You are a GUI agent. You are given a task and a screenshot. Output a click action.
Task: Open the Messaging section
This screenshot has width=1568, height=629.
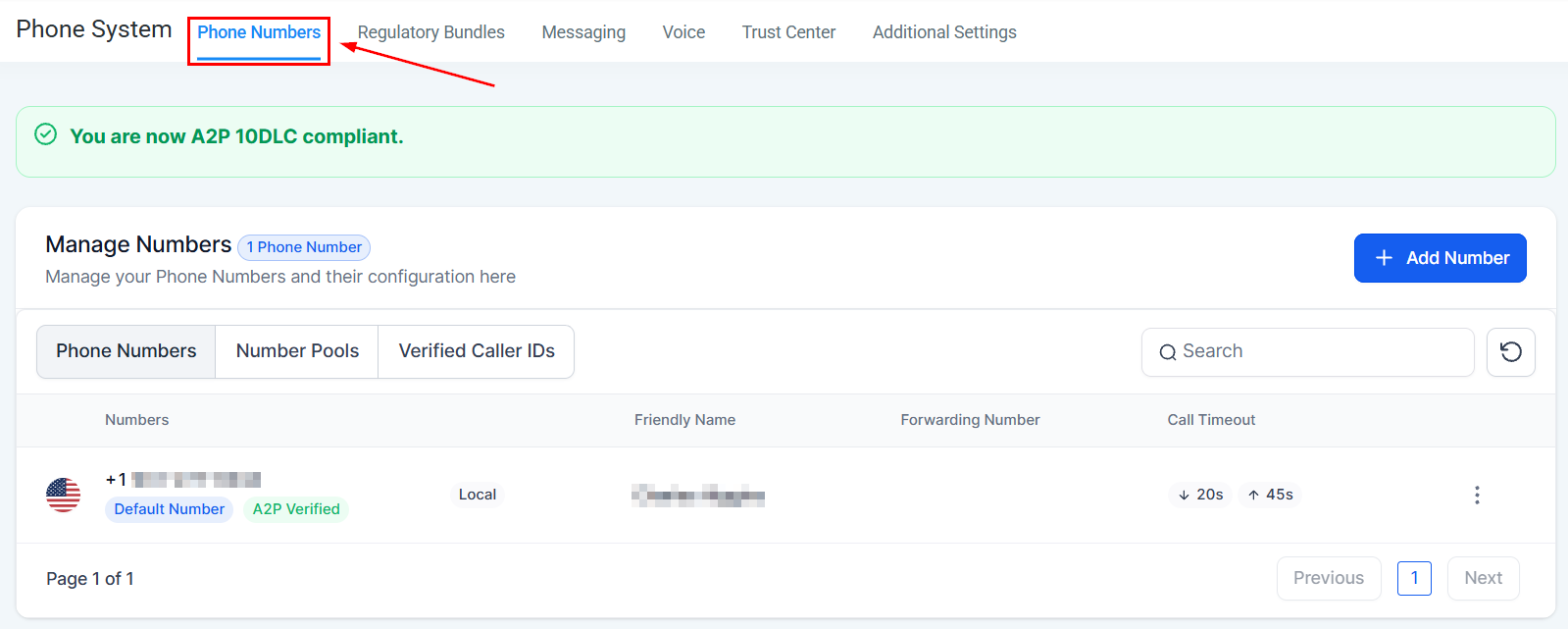point(583,31)
